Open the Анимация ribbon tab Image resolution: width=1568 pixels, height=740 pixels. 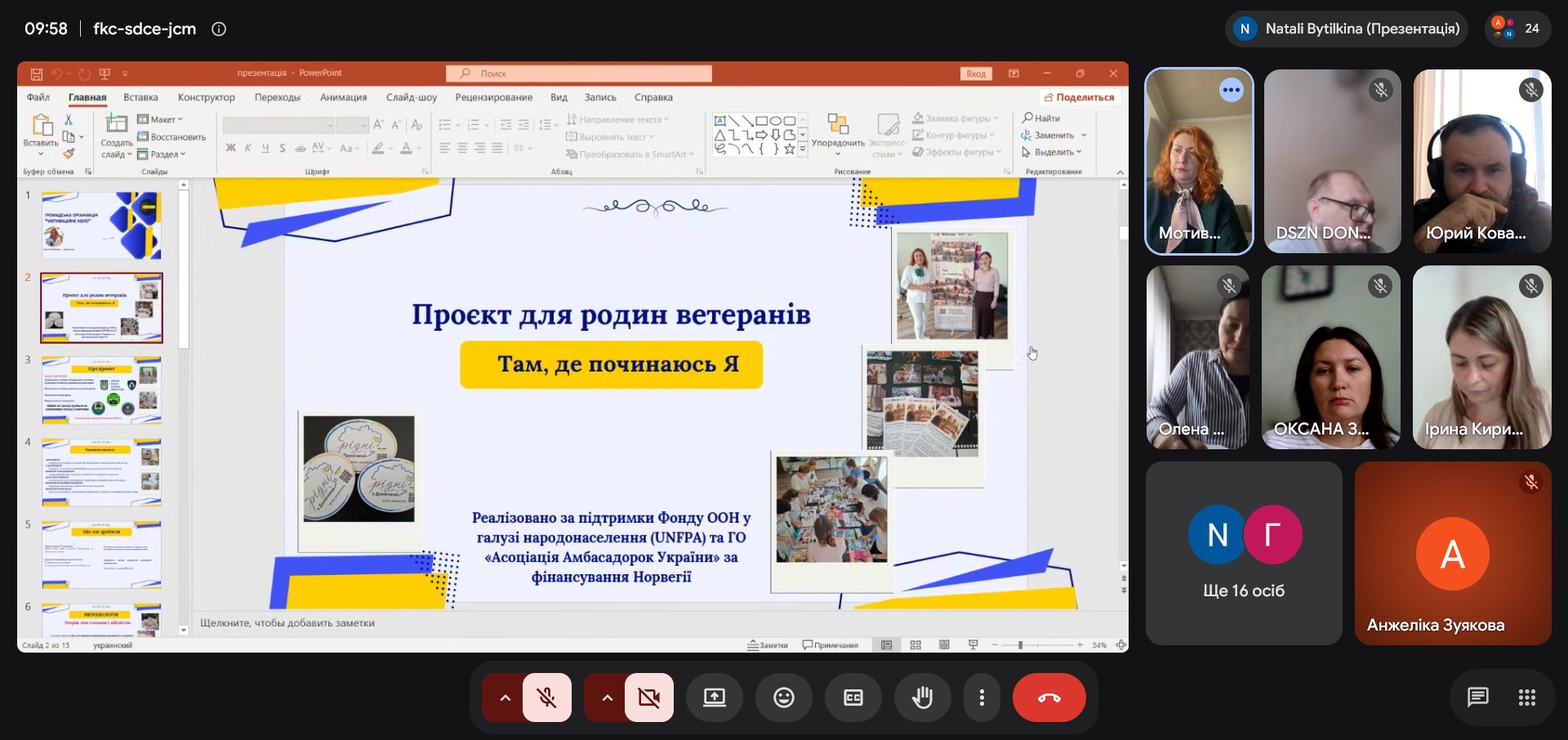(343, 97)
